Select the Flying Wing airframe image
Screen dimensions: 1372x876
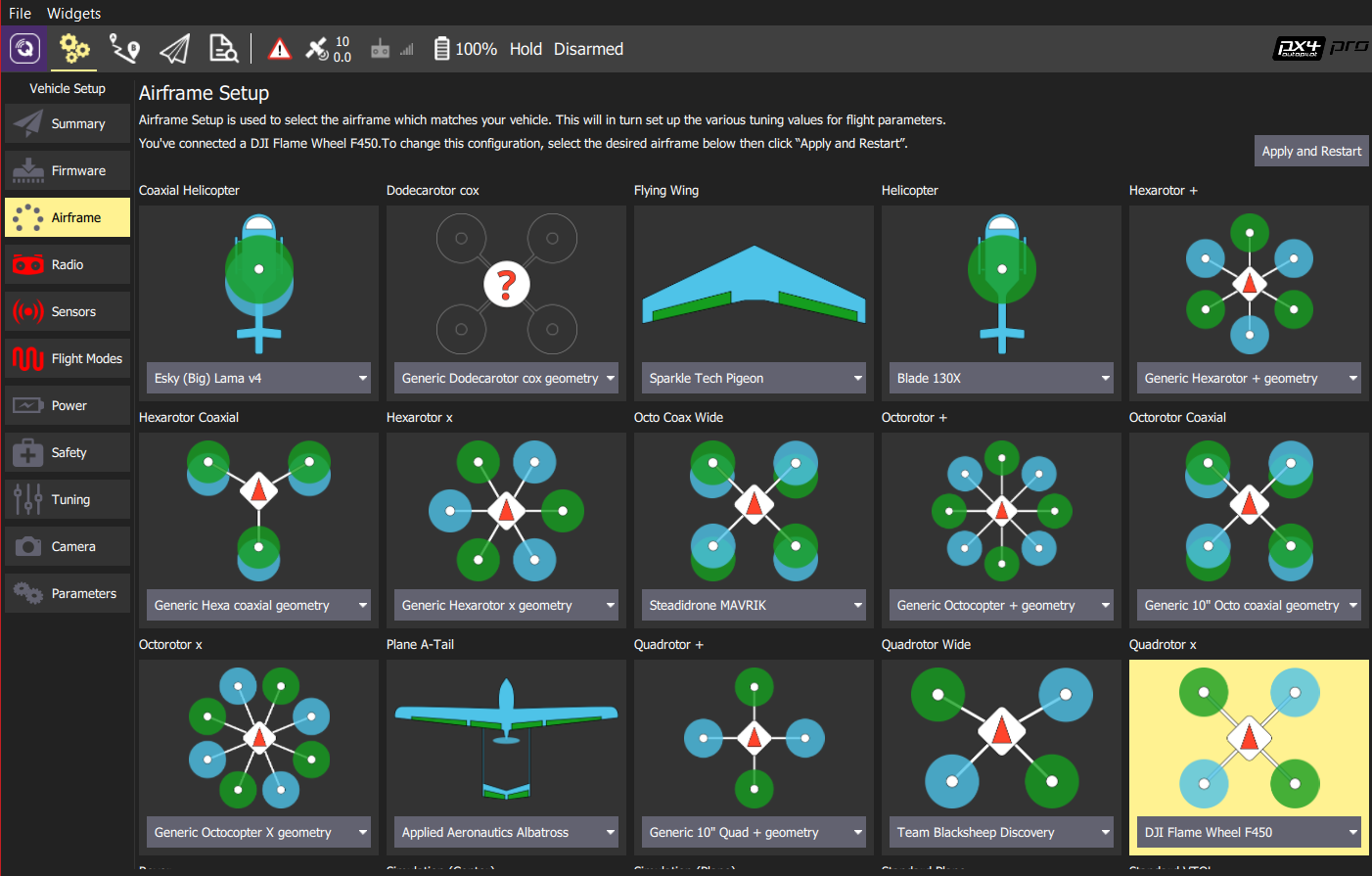(754, 284)
